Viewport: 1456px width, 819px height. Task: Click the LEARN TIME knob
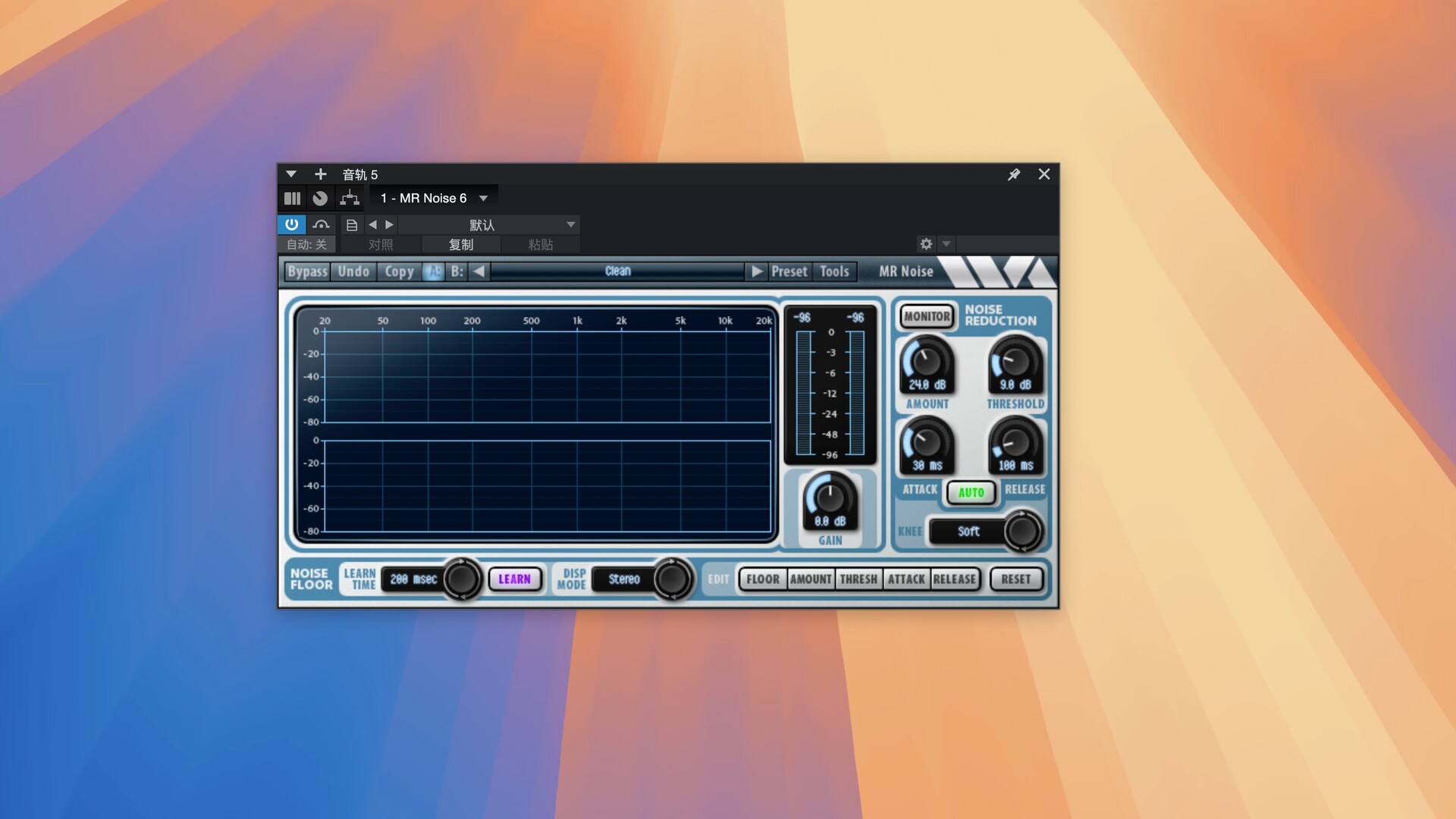click(x=462, y=579)
